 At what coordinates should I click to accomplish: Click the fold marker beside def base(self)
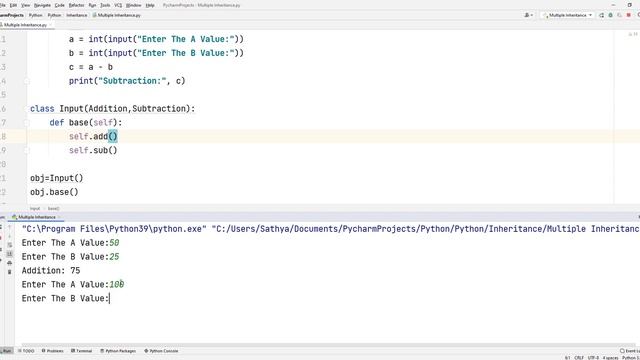27,122
